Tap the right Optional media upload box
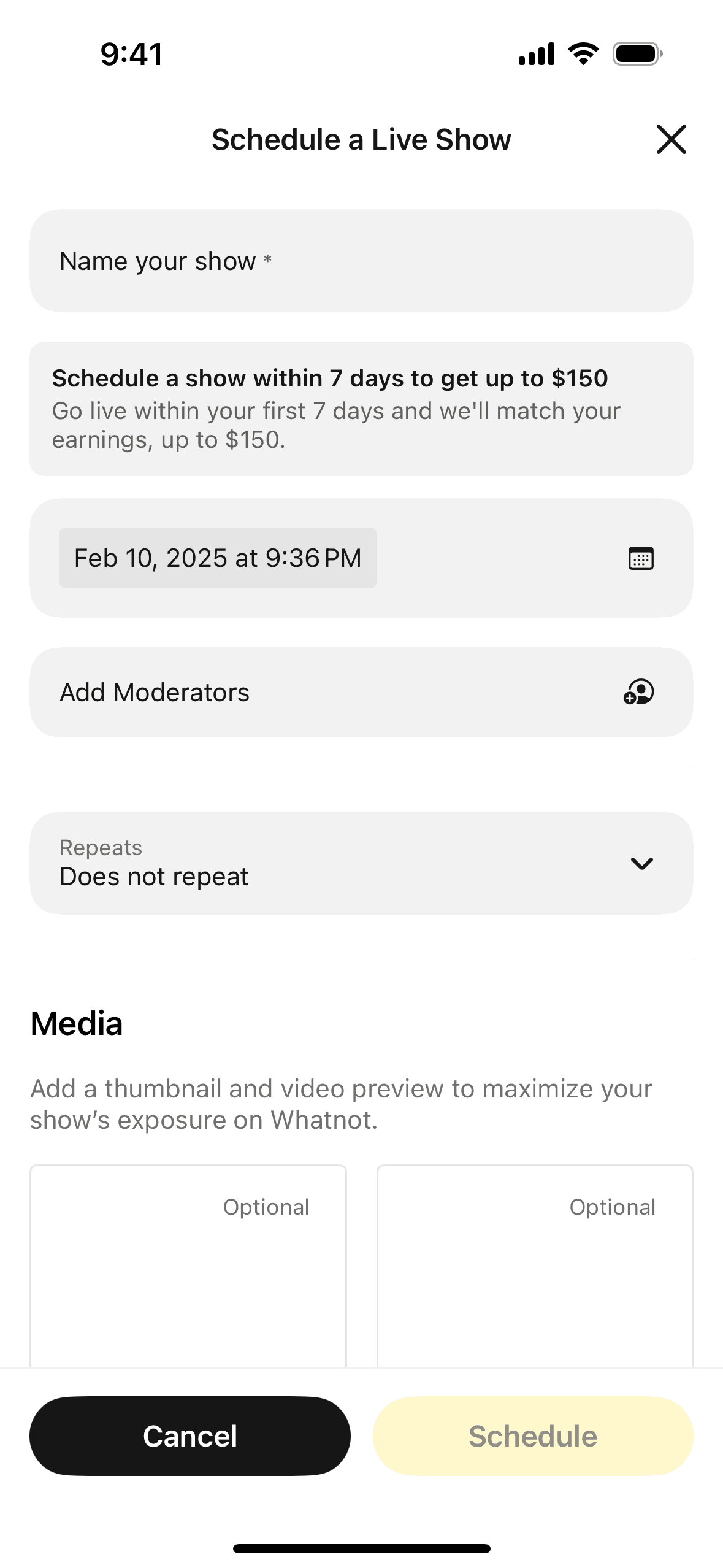723x1568 pixels. [x=535, y=1267]
